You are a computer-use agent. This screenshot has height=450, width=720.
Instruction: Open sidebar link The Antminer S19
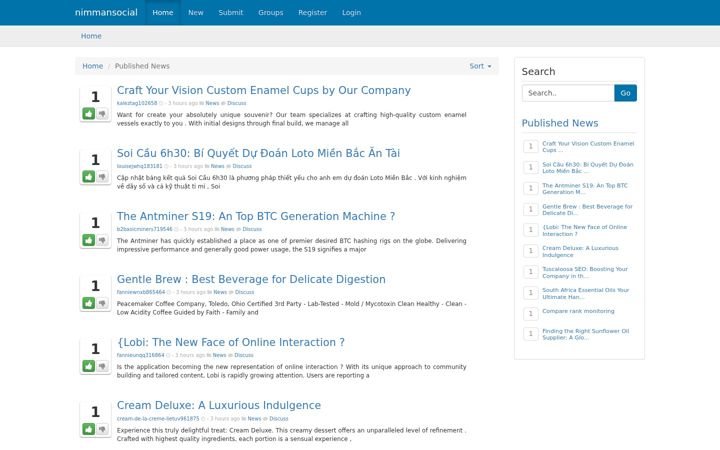tap(585, 189)
